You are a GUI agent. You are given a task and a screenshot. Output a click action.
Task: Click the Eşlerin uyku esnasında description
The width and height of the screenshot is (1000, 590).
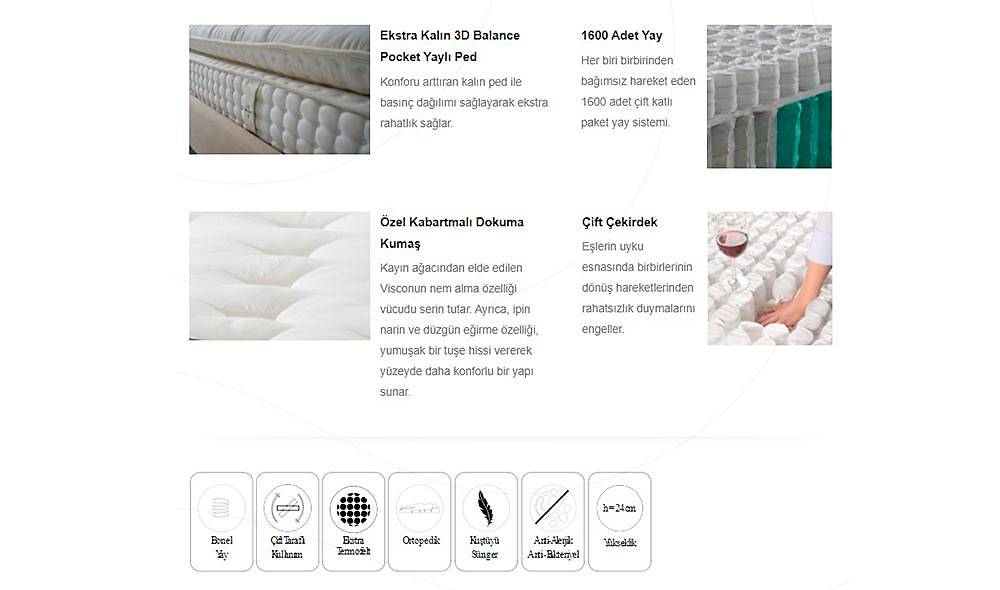(638, 288)
